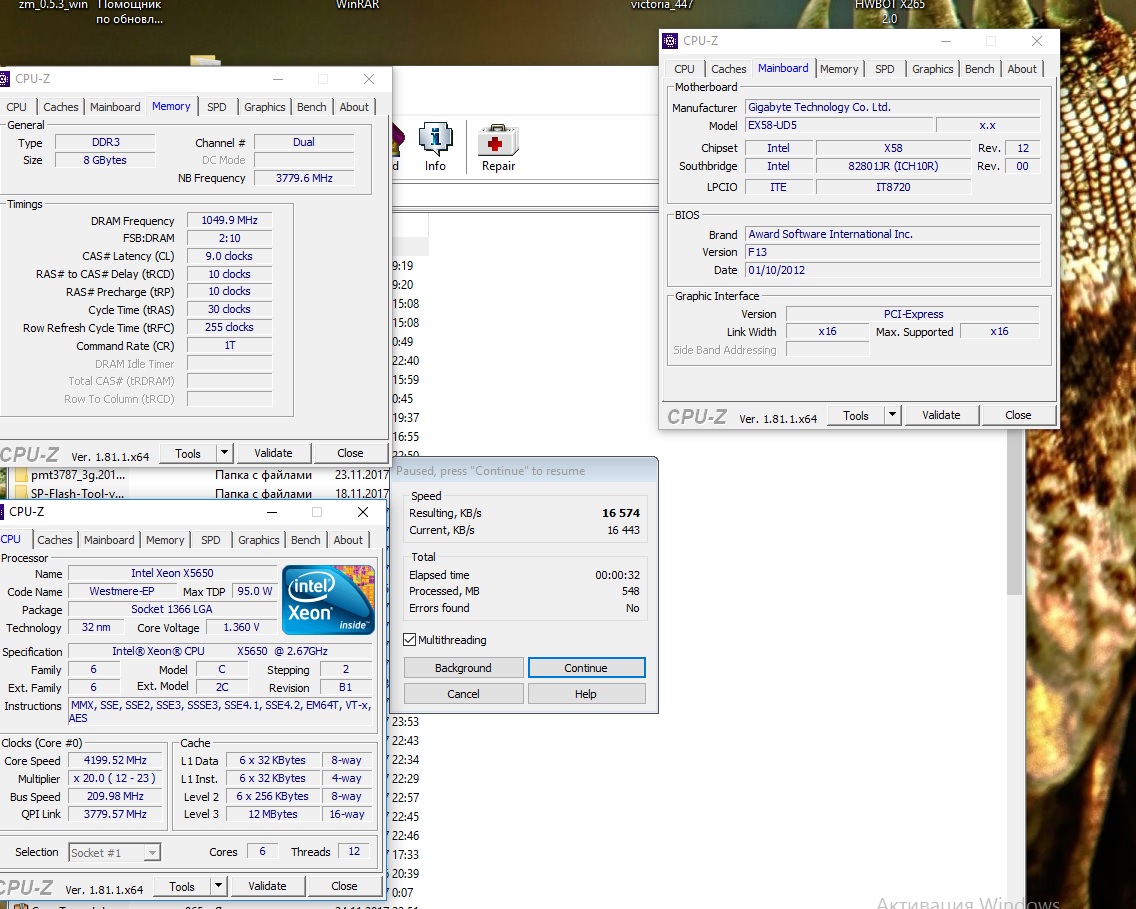Image resolution: width=1136 pixels, height=909 pixels.
Task: Click folder icon next to pmt3787_3g.201
Action: (x=21, y=475)
